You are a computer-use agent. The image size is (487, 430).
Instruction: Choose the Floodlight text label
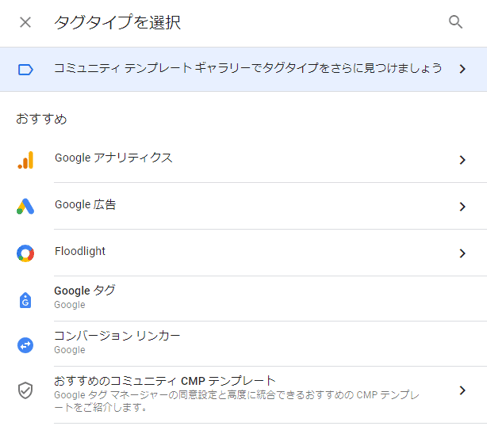point(80,251)
